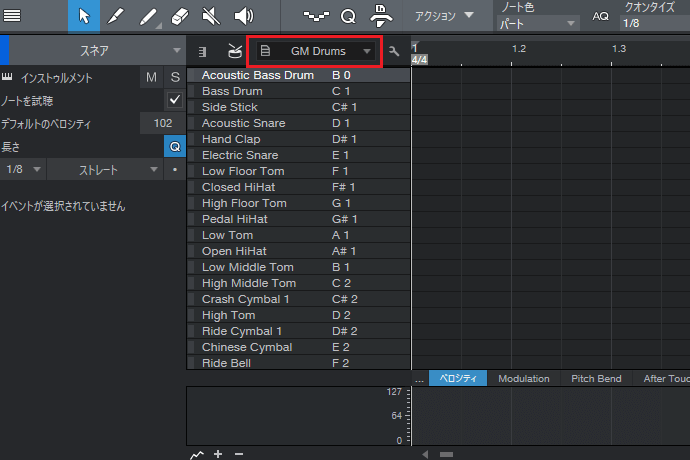Switch to the Modulation tab

pos(523,379)
